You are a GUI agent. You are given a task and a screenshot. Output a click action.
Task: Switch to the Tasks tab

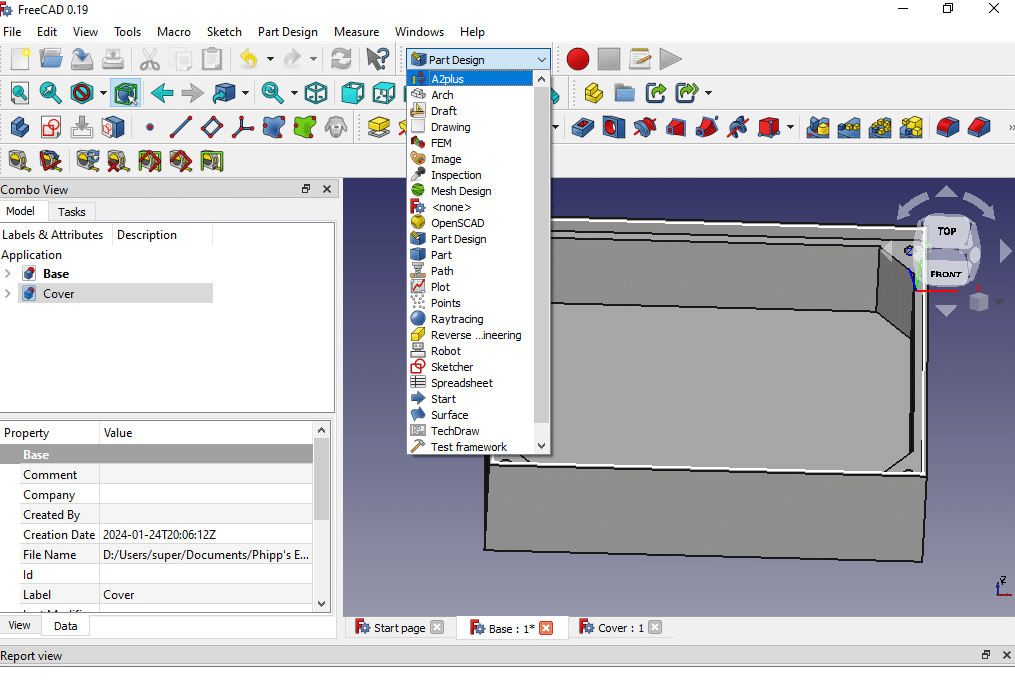coord(71,212)
